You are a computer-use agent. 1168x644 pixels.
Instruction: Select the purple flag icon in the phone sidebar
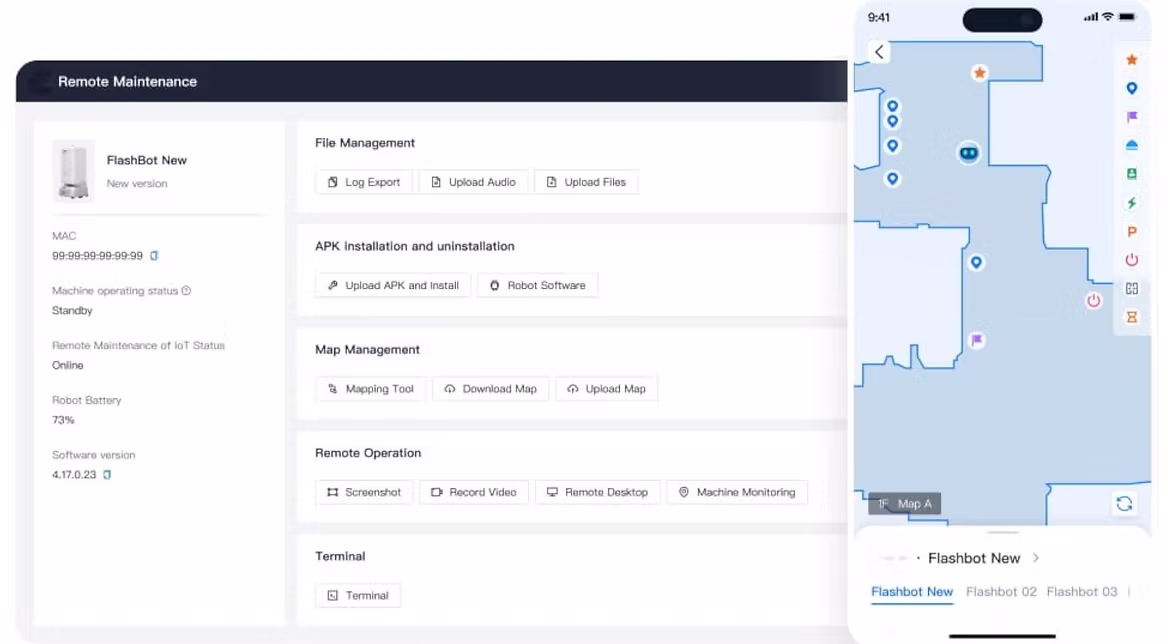coord(1132,117)
